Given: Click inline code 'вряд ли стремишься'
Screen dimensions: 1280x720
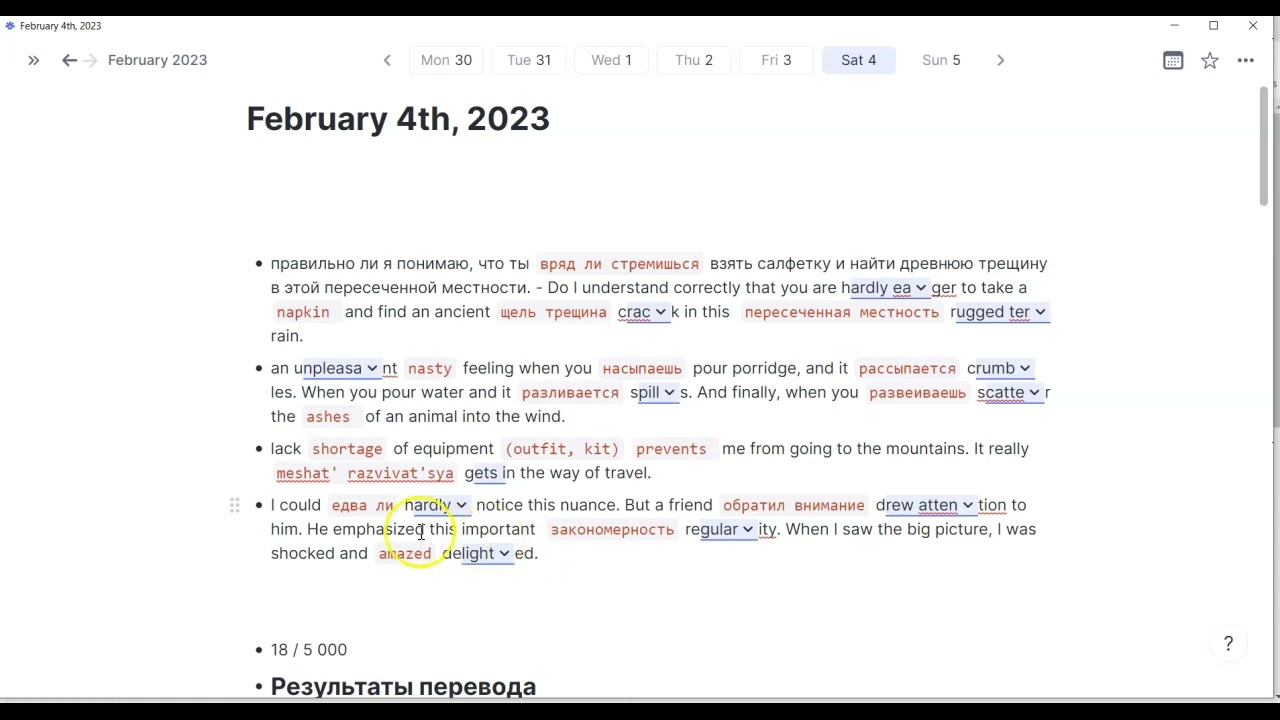Looking at the screenshot, I should click(619, 264).
